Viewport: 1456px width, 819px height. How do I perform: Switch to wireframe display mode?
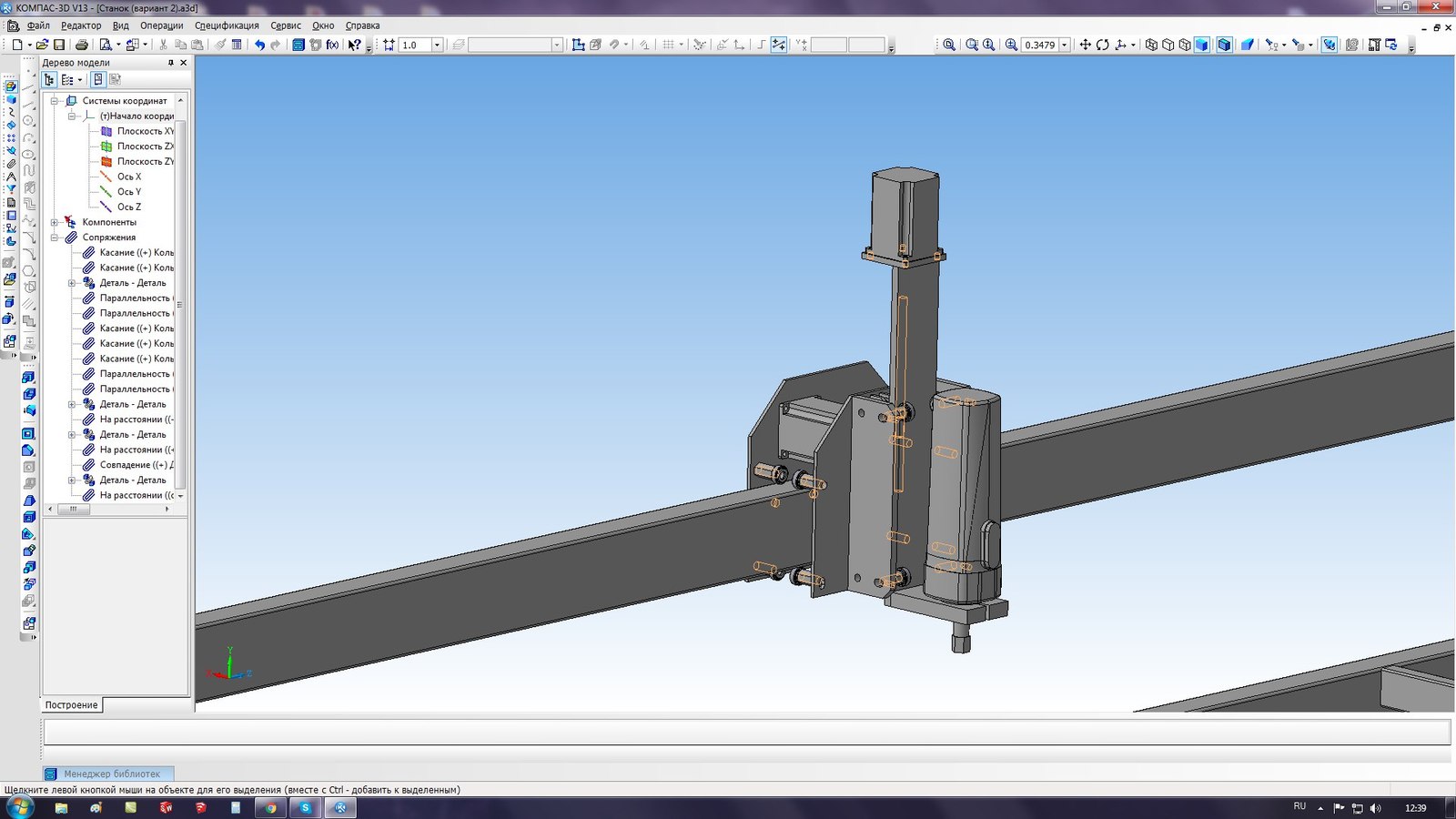click(1151, 45)
